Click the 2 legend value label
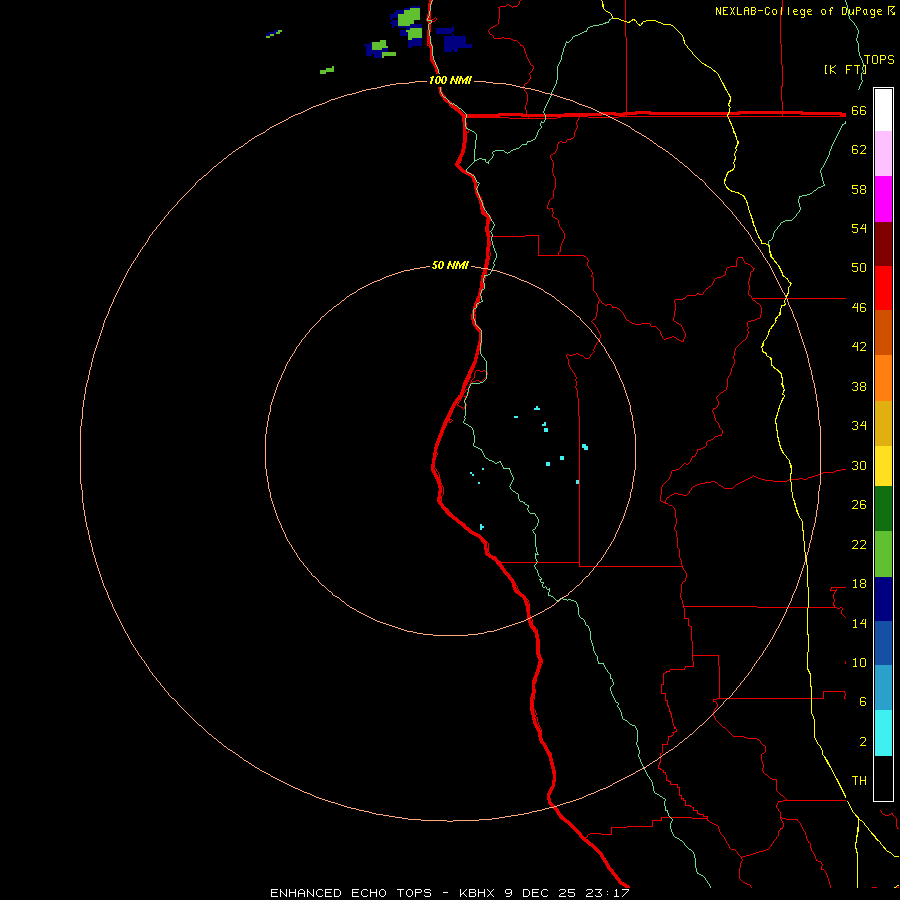This screenshot has width=900, height=900. tap(863, 742)
